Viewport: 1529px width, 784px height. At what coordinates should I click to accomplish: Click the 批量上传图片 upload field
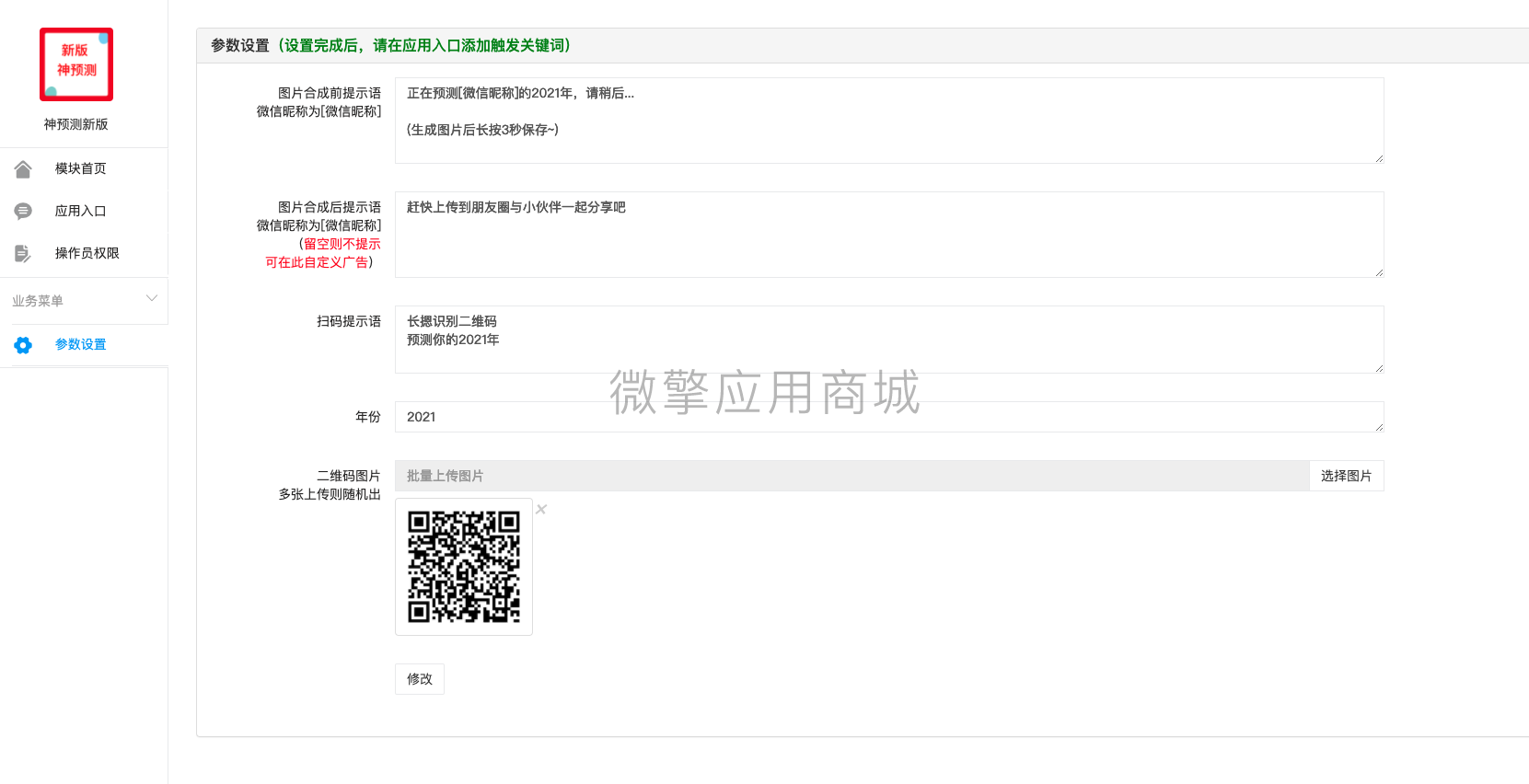click(851, 476)
